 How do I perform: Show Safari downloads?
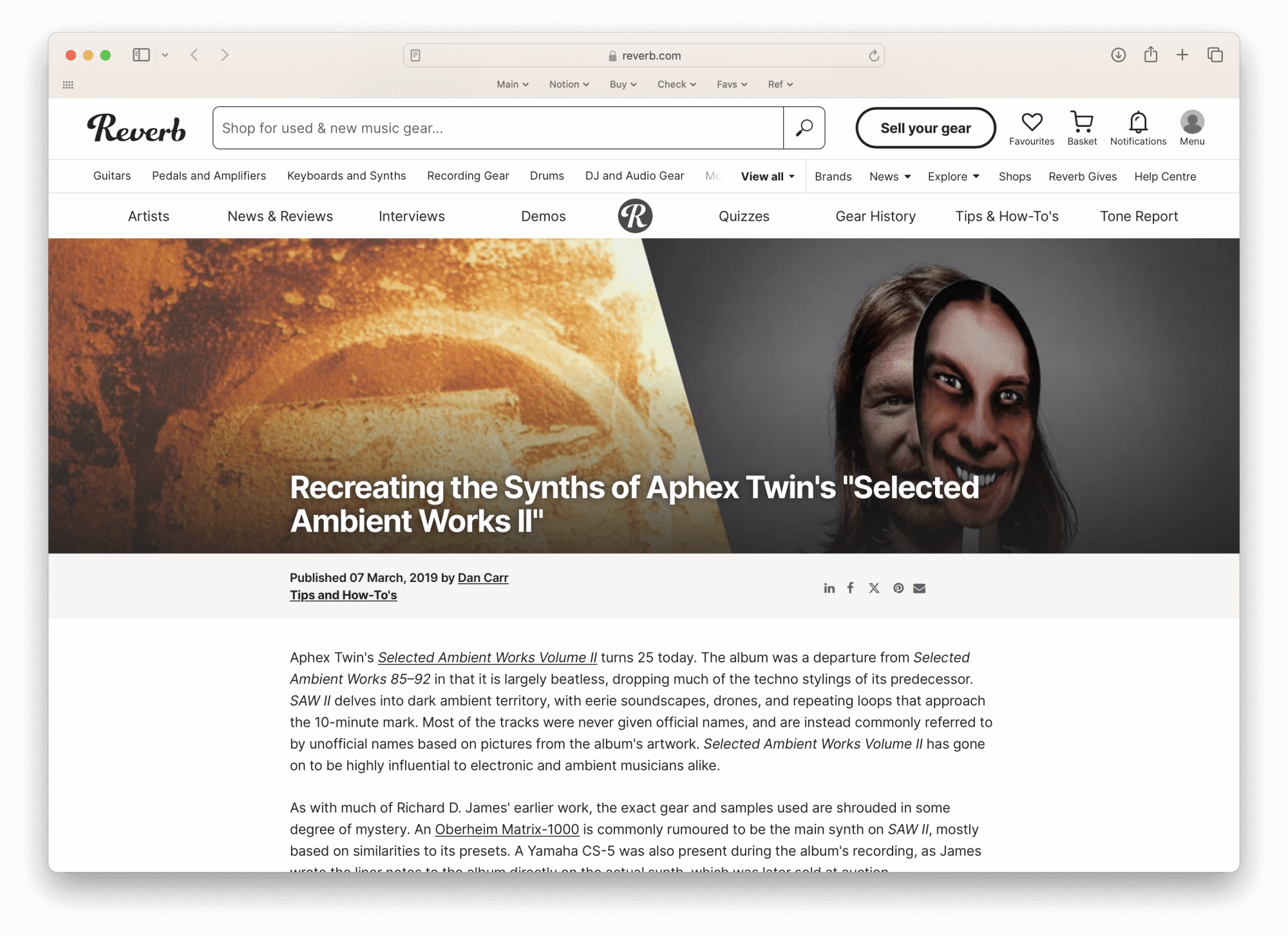(x=1119, y=55)
